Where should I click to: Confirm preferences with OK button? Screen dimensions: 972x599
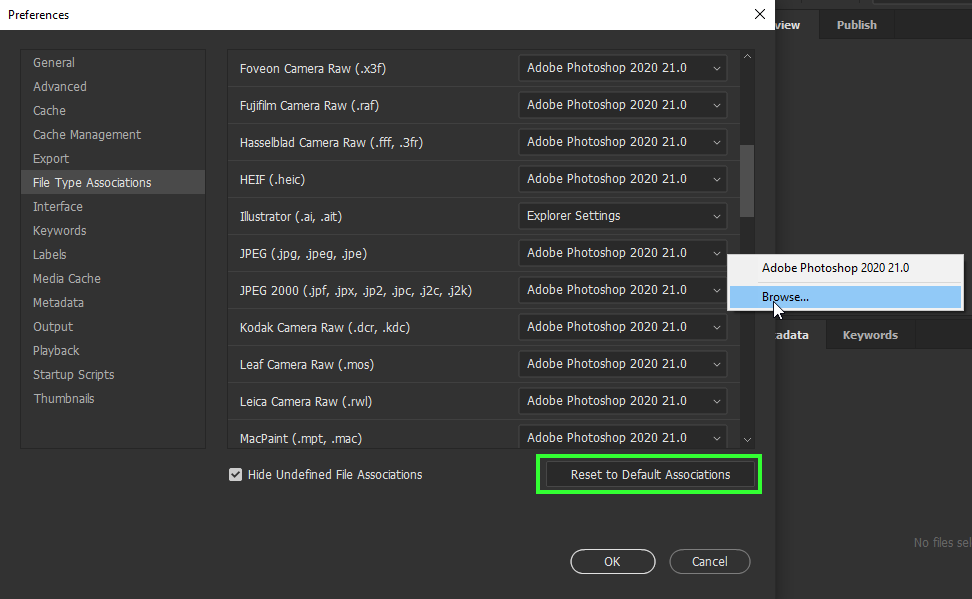(612, 562)
